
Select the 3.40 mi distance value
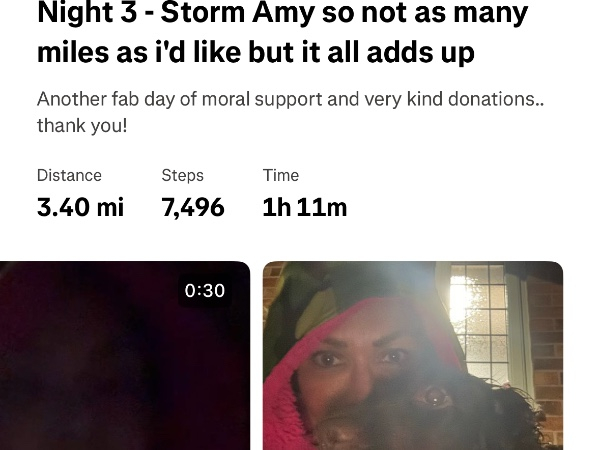80,207
